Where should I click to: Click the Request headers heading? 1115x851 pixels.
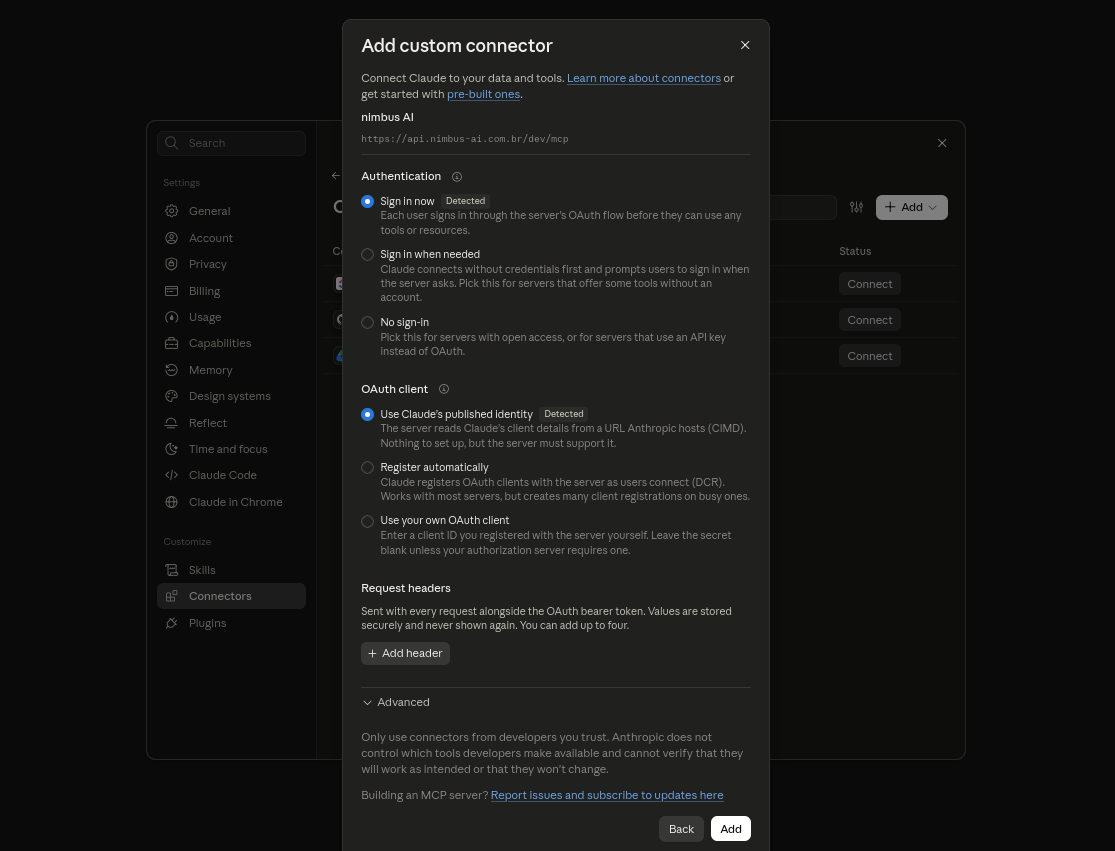click(406, 589)
